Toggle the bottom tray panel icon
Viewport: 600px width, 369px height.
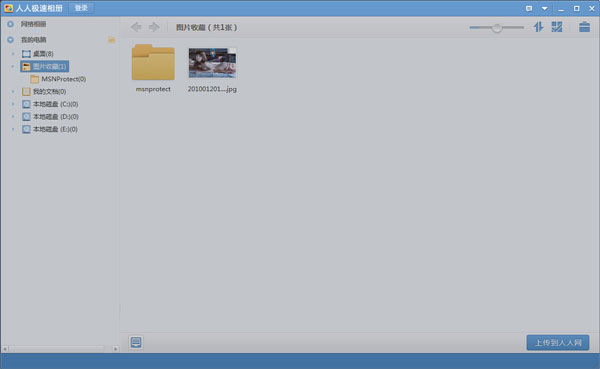click(x=136, y=342)
